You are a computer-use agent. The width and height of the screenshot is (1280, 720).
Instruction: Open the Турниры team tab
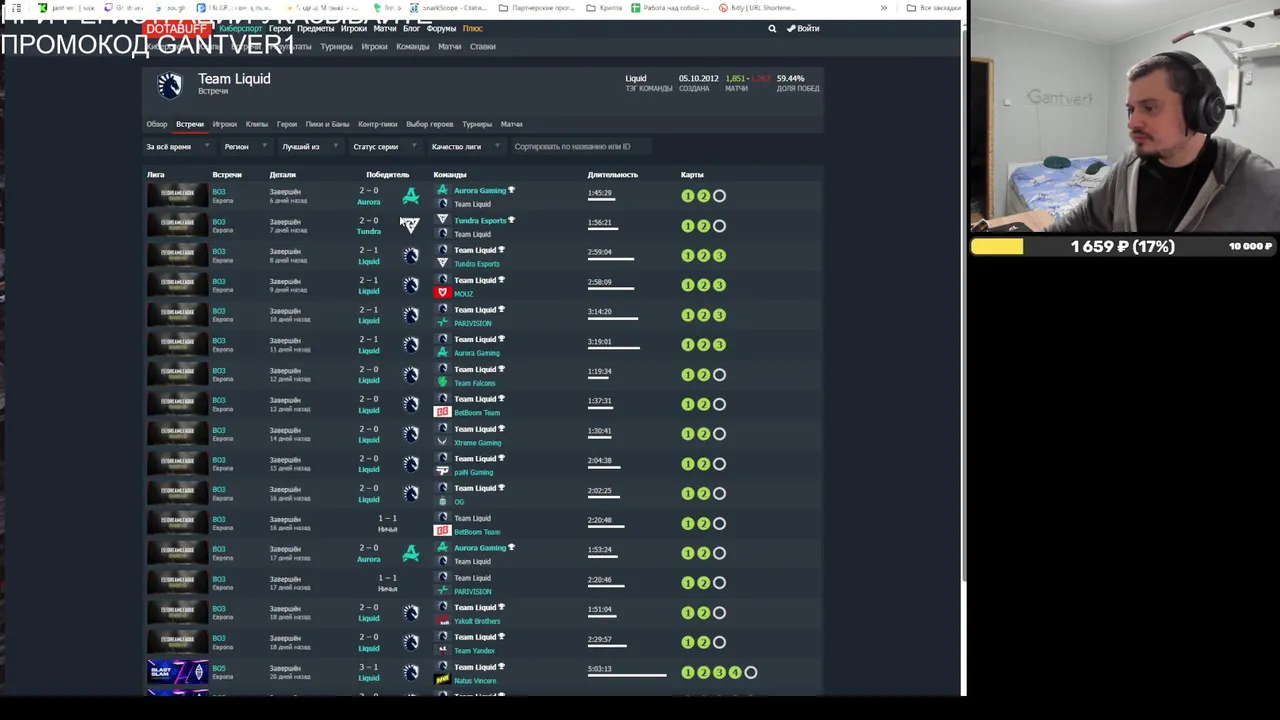(477, 124)
